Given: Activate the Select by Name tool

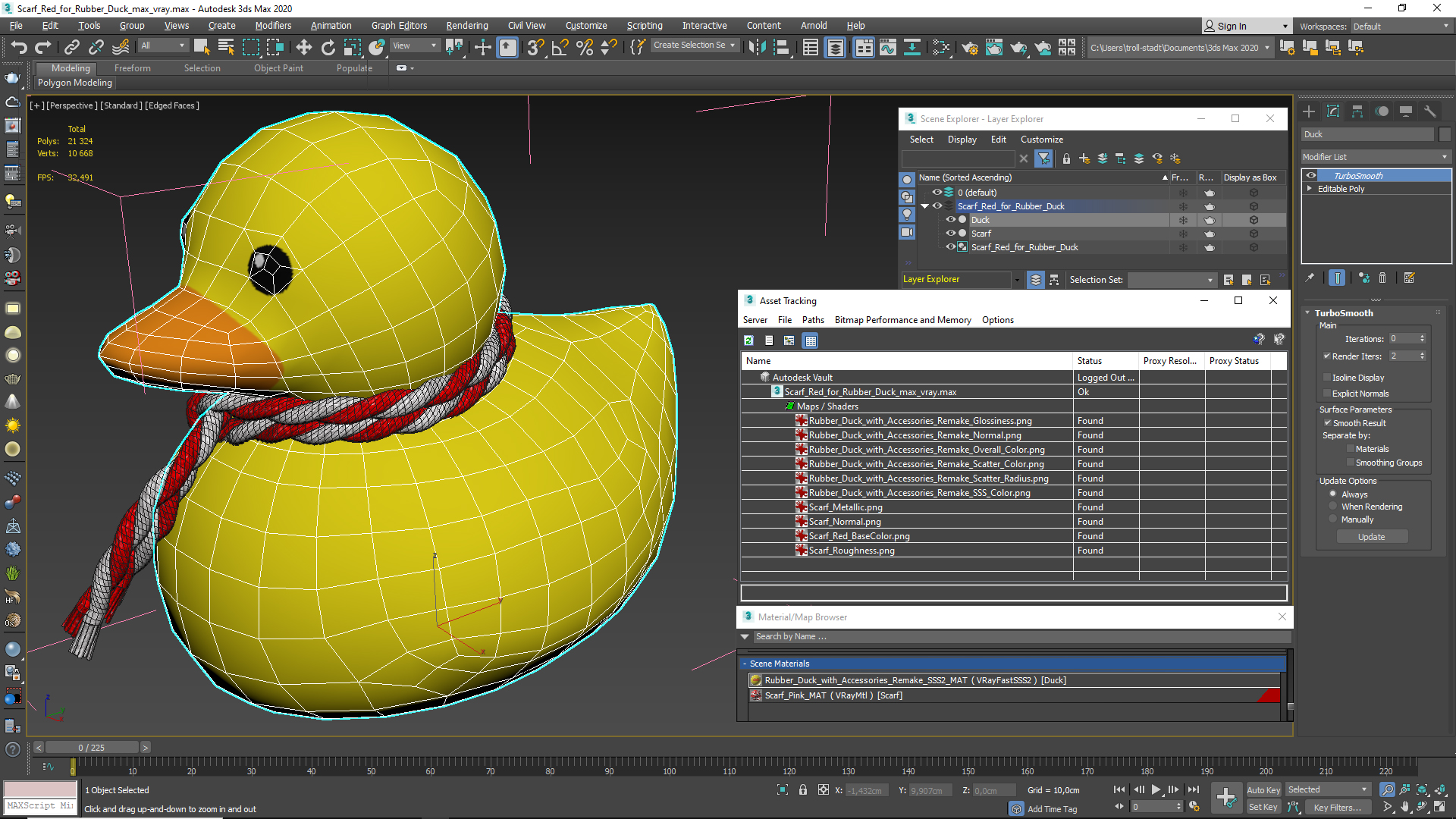Looking at the screenshot, I should click(226, 47).
